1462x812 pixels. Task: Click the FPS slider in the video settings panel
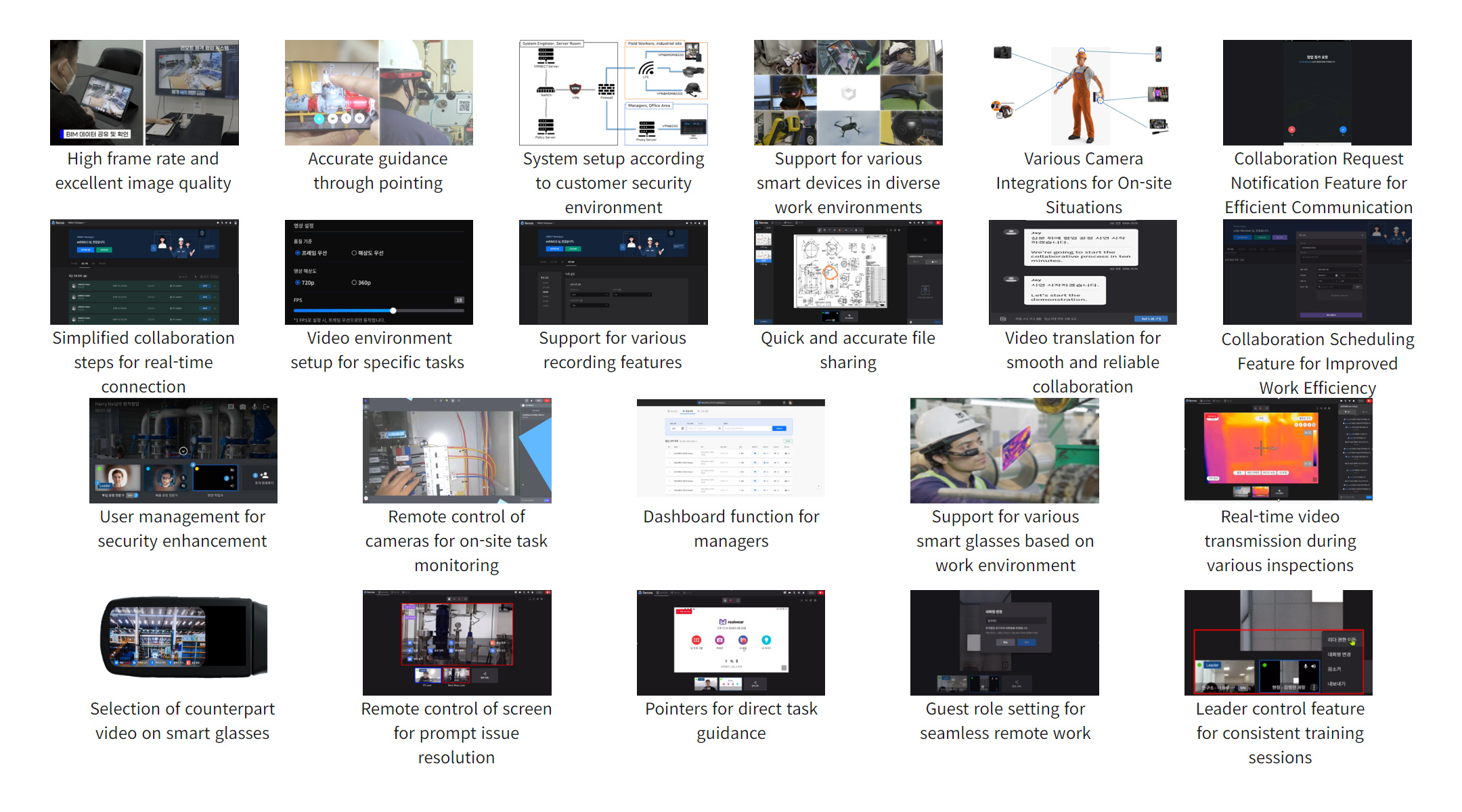393,311
